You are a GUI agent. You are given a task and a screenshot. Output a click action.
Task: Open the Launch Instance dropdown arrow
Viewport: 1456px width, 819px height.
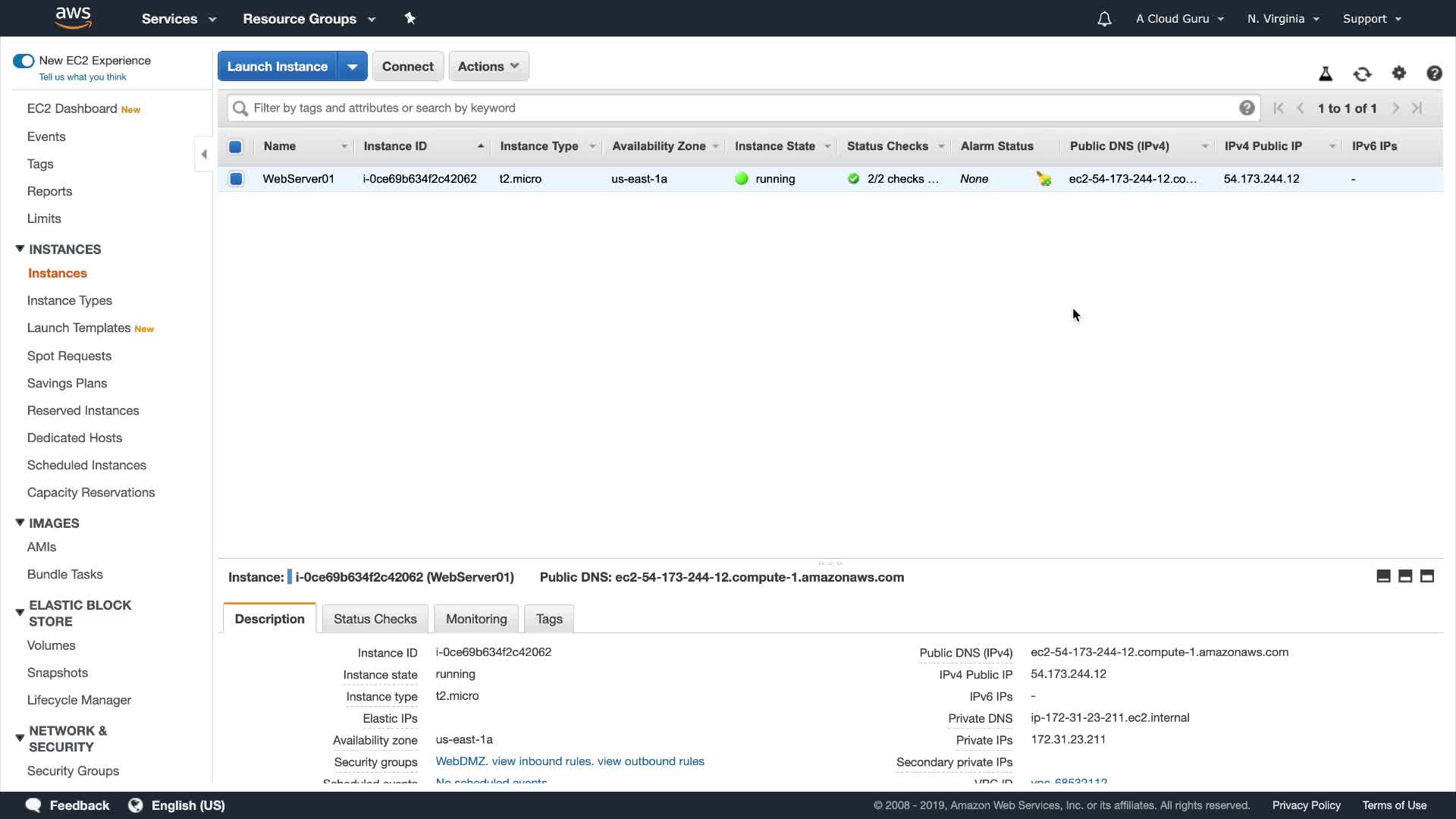353,67
